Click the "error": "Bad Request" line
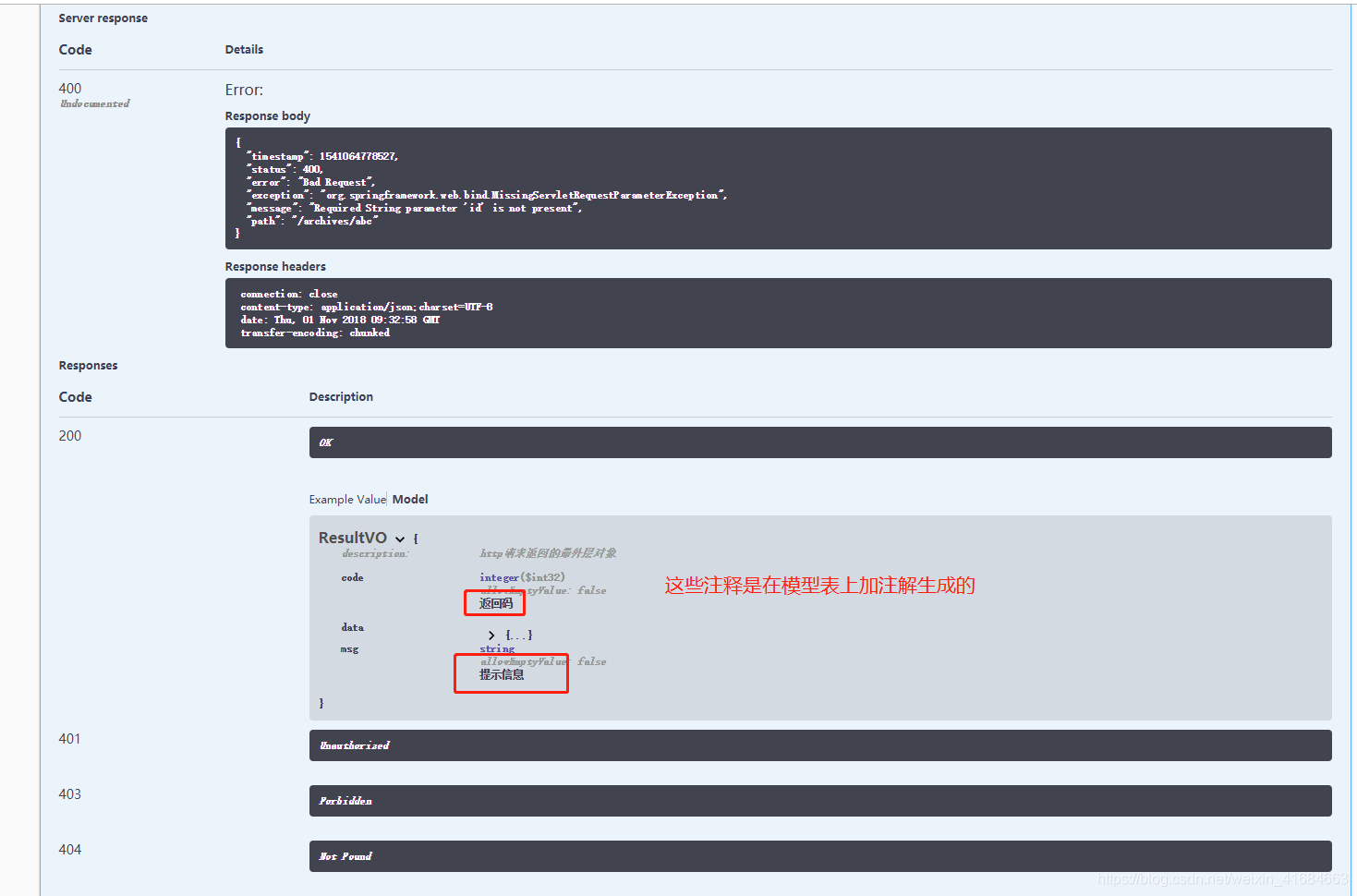The height and width of the screenshot is (896, 1357). point(310,182)
